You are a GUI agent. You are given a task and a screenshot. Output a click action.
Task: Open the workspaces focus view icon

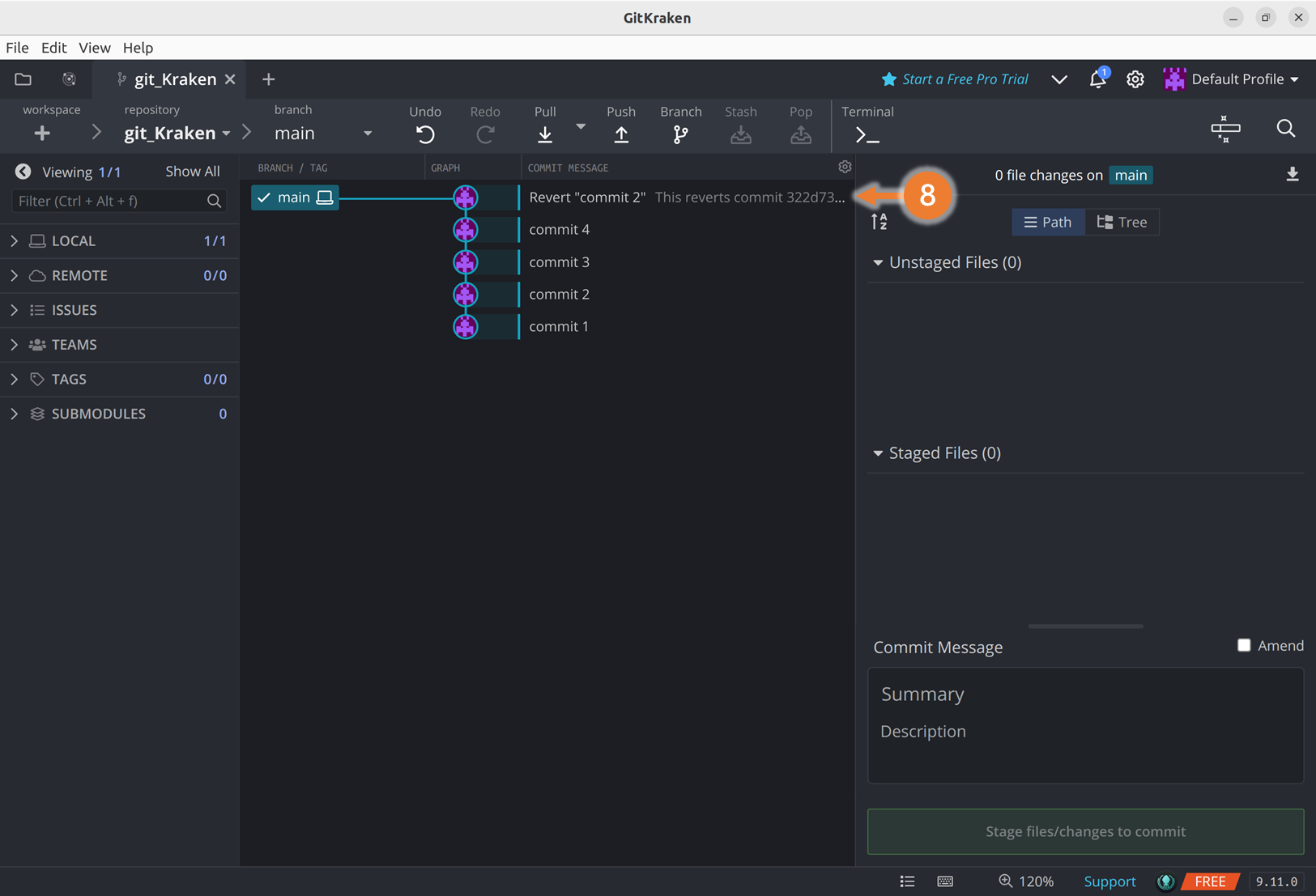pos(69,79)
